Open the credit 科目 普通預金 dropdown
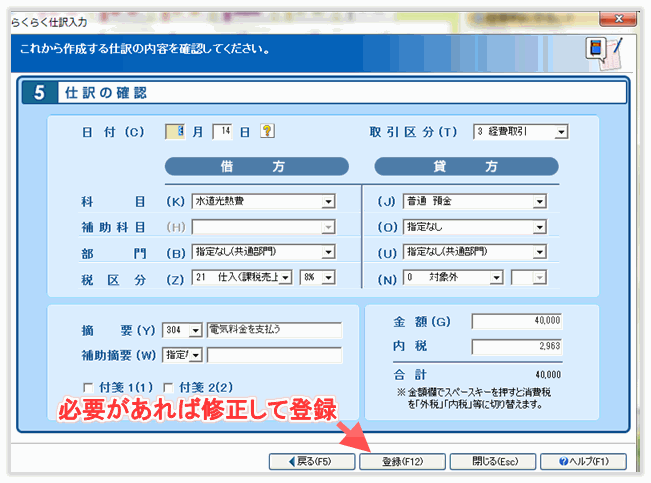 (539, 202)
